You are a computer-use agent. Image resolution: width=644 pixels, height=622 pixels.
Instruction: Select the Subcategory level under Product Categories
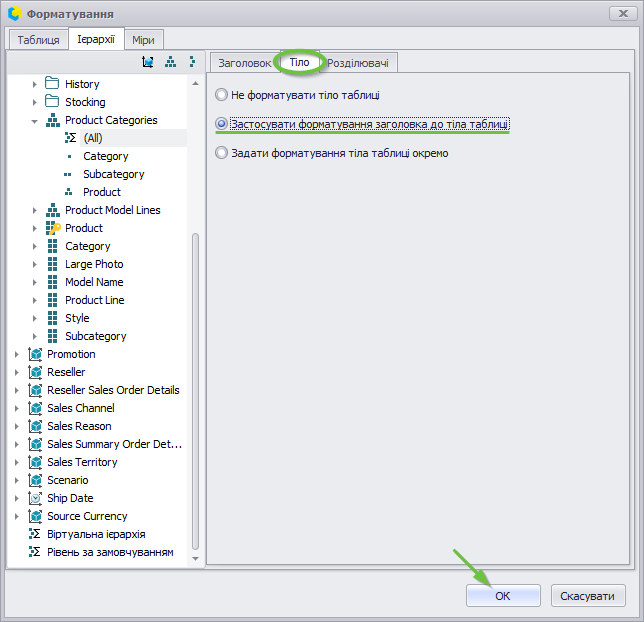point(114,174)
